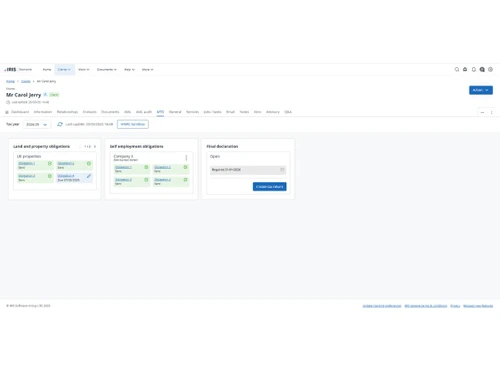Open Obligation 2 link under UK properties
The height and width of the screenshot is (375, 500).
point(66,163)
